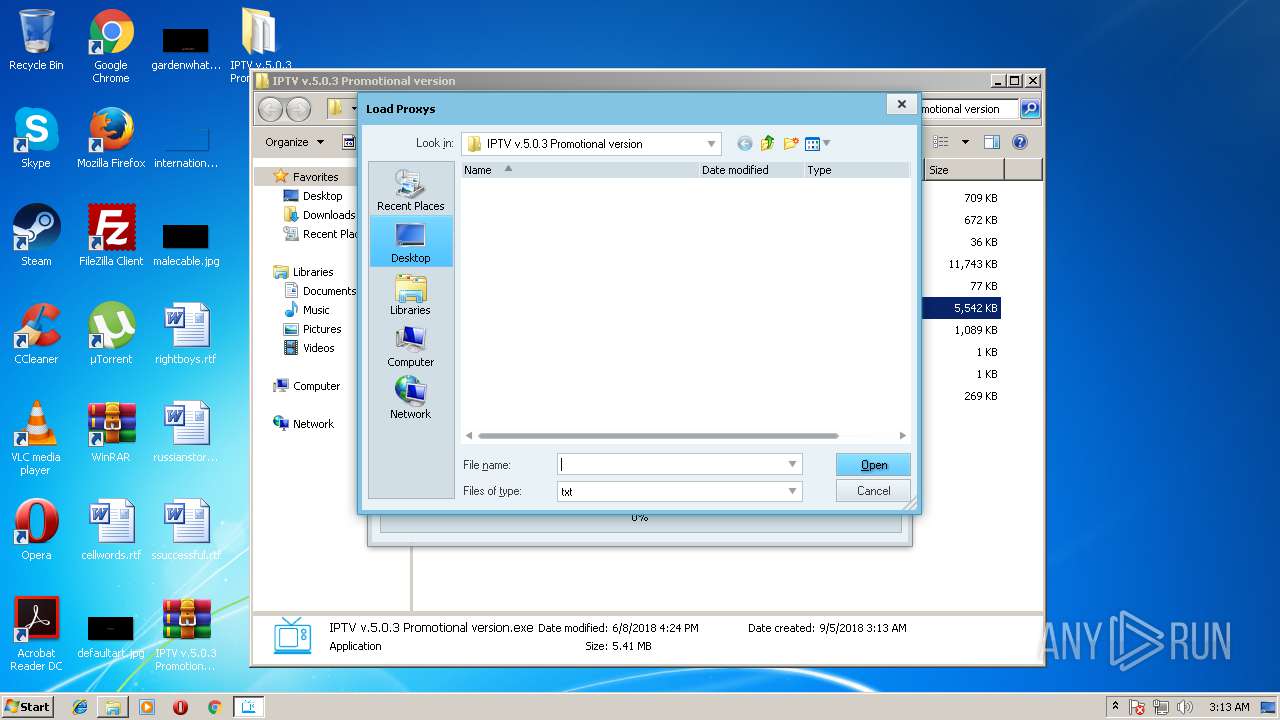
Task: Open Recycle Bin desktop icon
Action: (x=36, y=40)
